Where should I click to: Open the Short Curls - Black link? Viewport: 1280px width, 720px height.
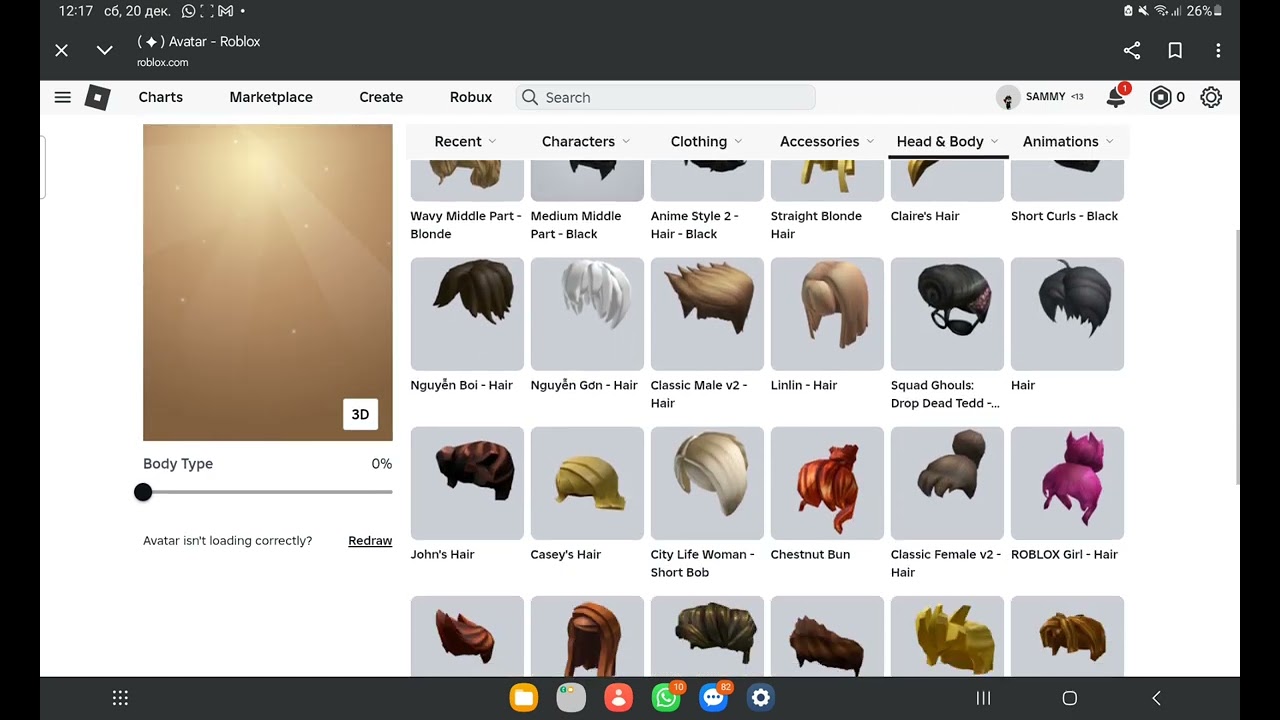pos(1064,216)
